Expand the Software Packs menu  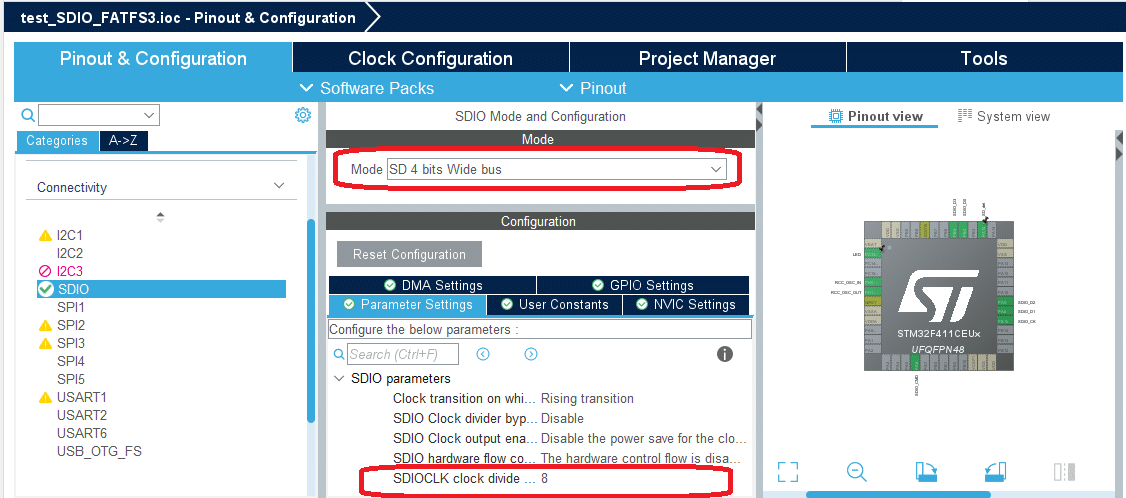click(366, 88)
